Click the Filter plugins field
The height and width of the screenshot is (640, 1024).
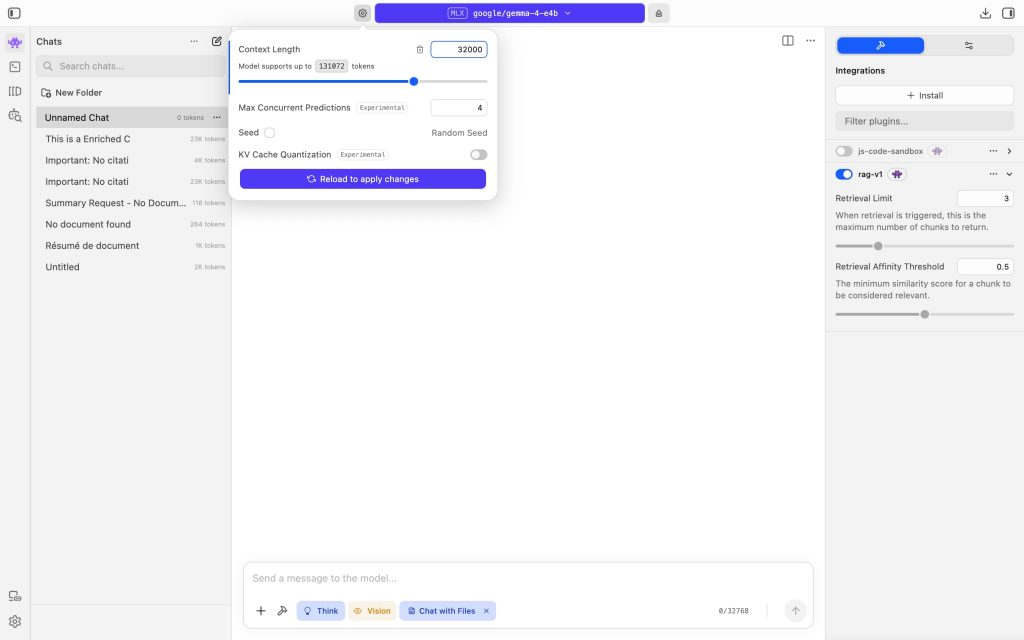pyautogui.click(x=924, y=121)
